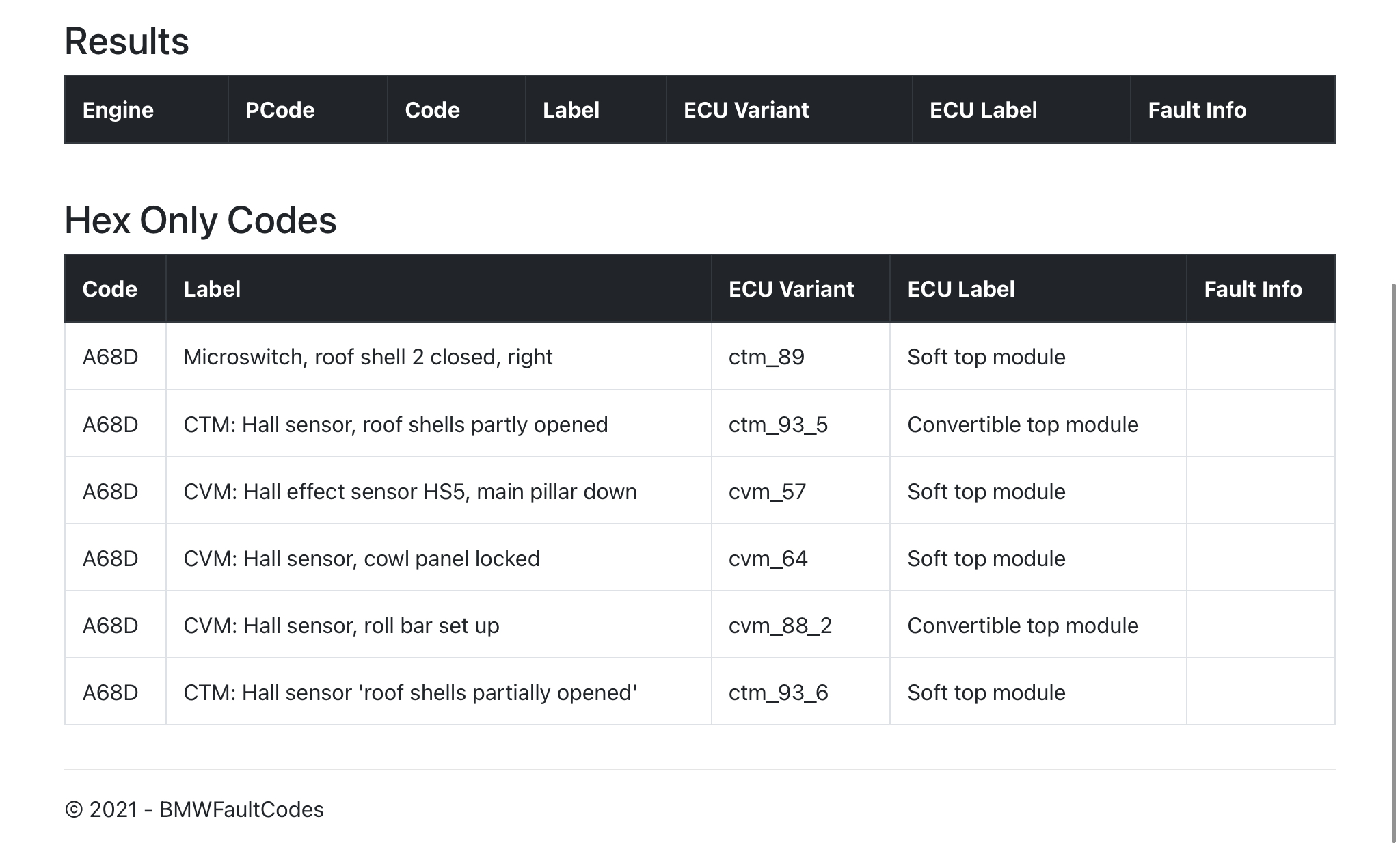Click ECU Variant header in Hex Only Codes

click(791, 289)
